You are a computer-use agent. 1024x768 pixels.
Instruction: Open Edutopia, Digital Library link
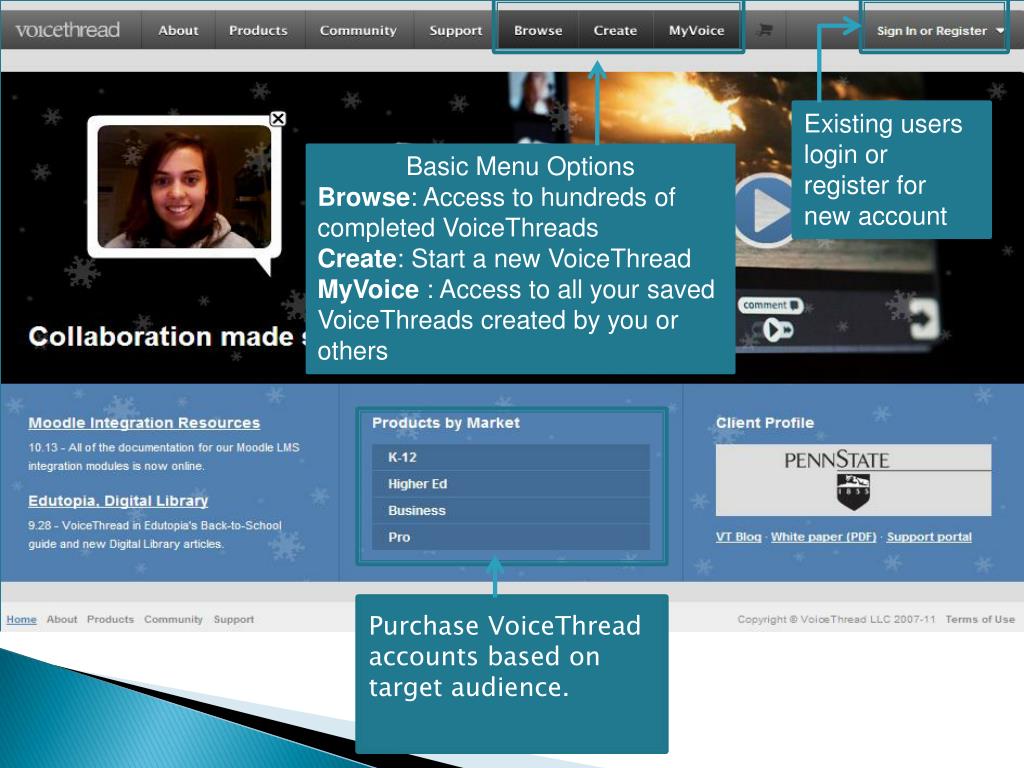pyautogui.click(x=118, y=500)
